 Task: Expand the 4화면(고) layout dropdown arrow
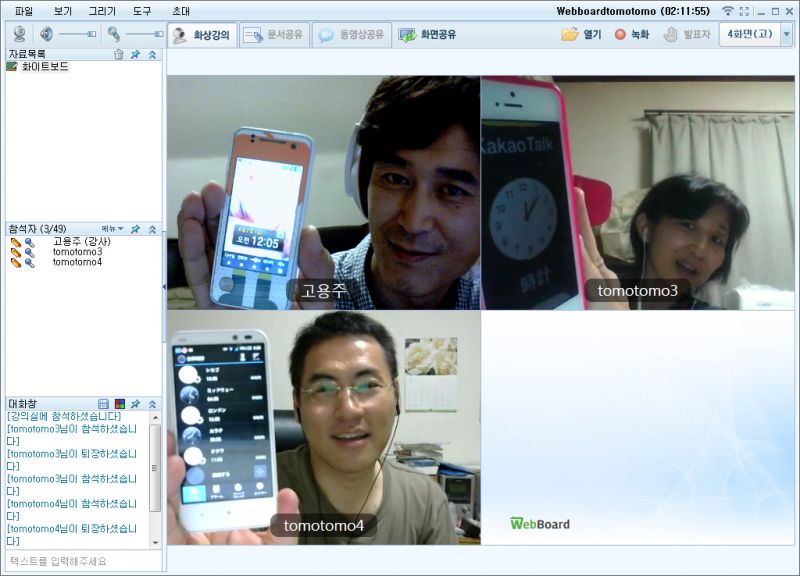coord(786,34)
